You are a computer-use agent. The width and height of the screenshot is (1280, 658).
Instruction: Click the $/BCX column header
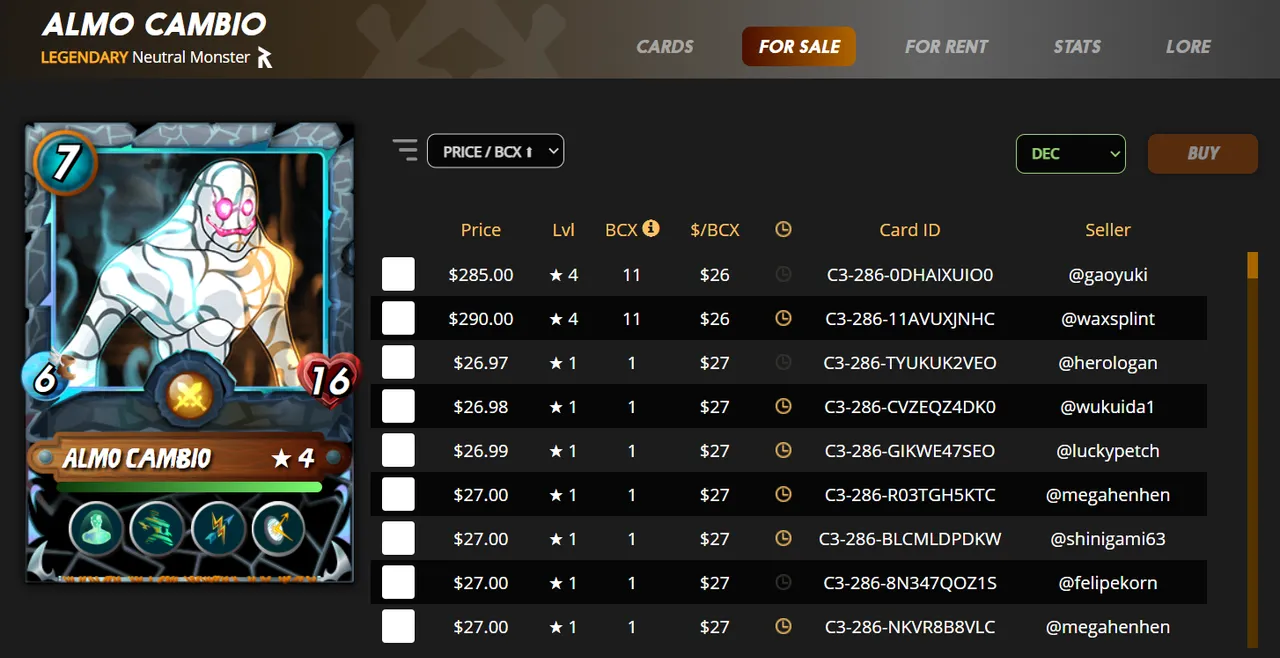pyautogui.click(x=715, y=229)
